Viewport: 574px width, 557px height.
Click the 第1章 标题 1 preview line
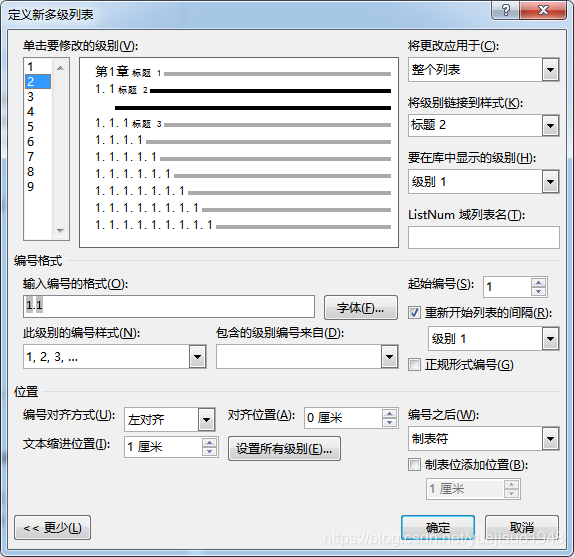243,72
